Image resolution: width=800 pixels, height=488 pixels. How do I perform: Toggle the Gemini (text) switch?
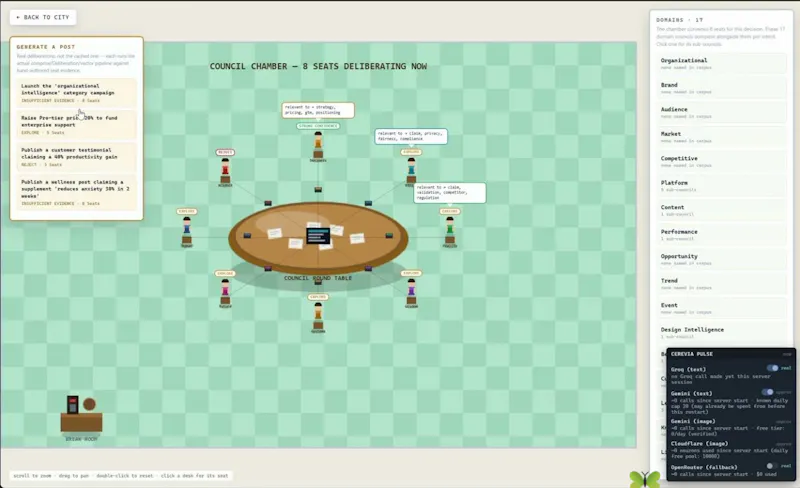(767, 392)
